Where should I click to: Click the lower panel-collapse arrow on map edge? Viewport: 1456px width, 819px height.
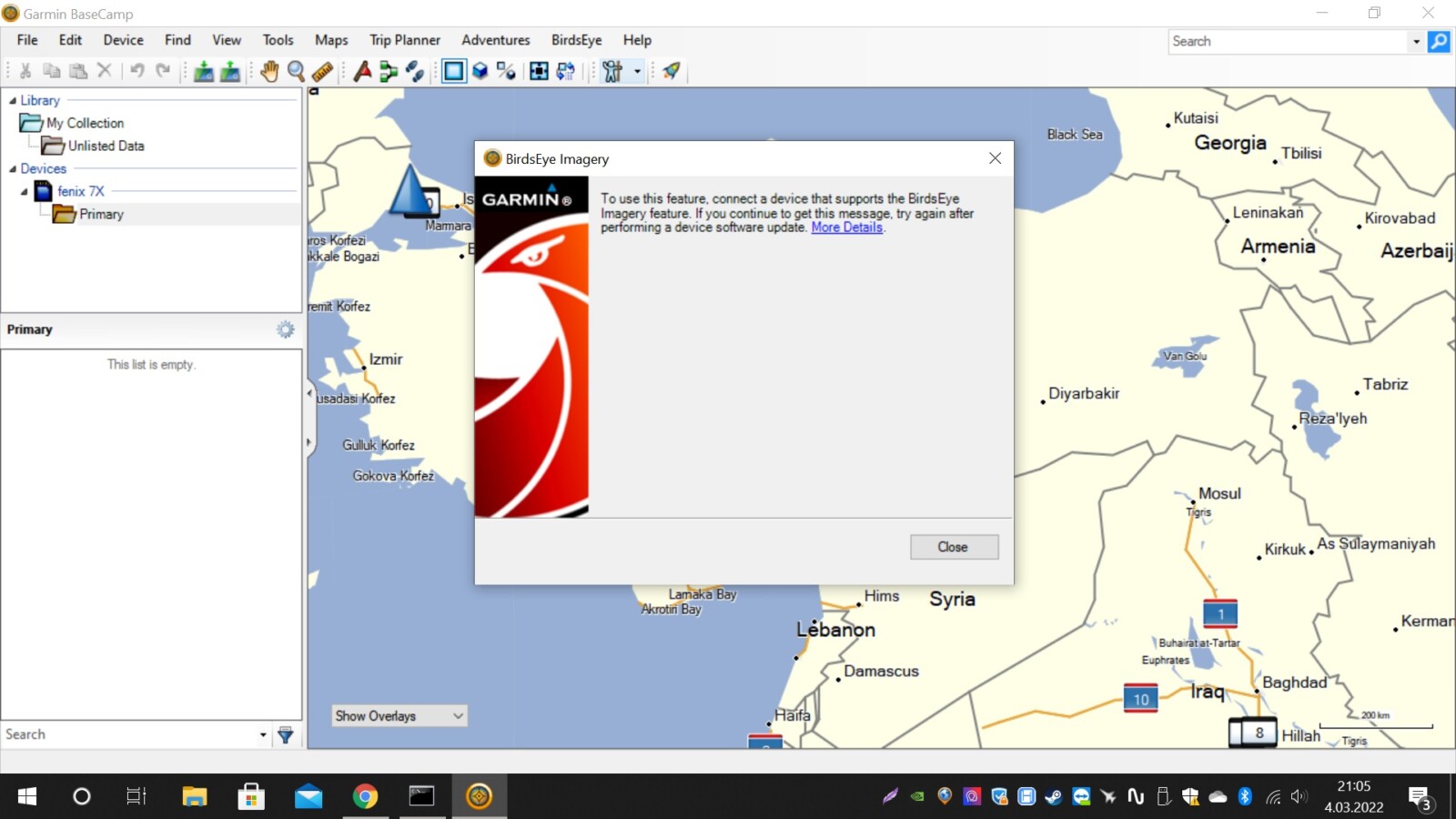tap(309, 442)
